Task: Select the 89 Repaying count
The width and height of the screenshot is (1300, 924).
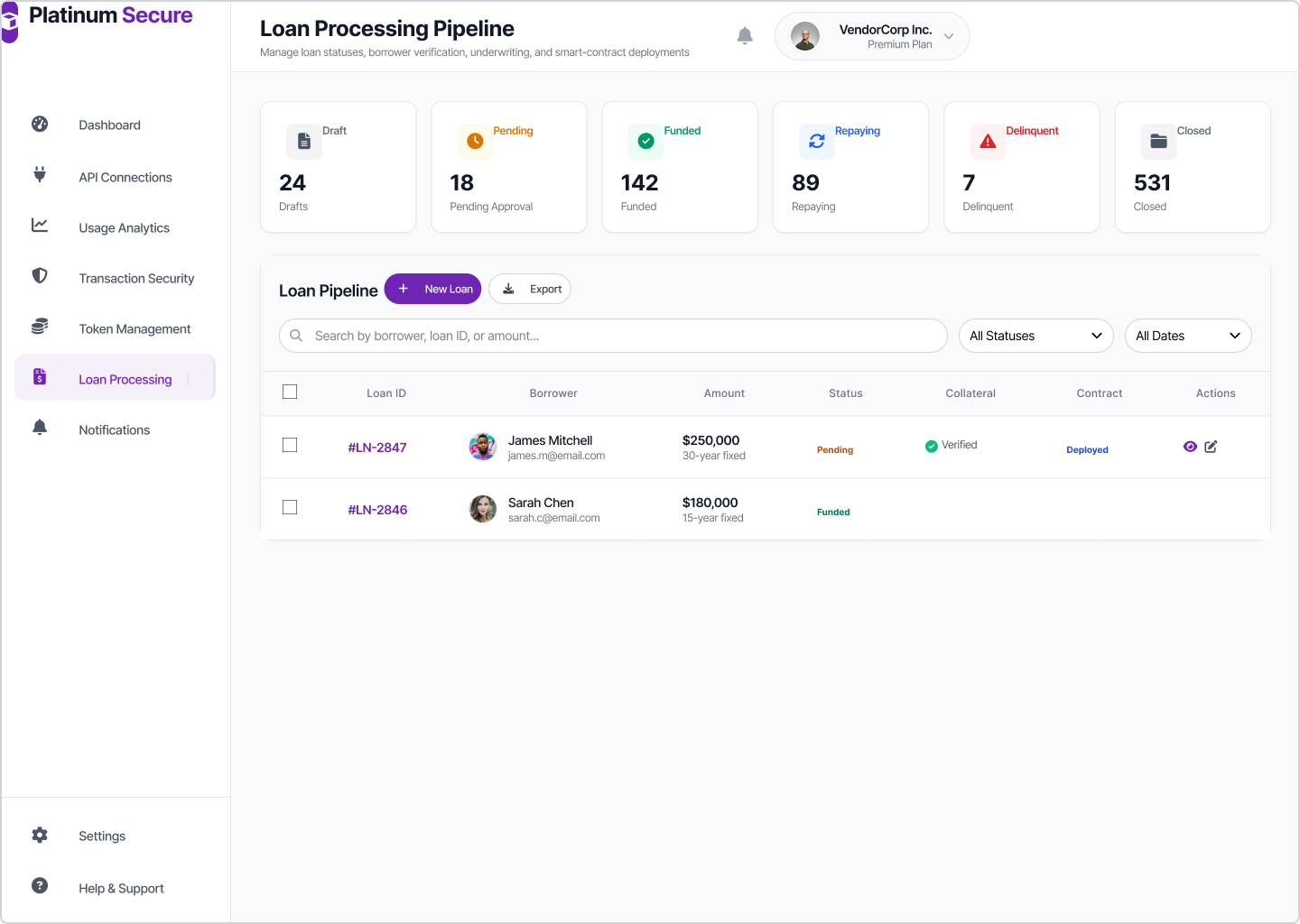Action: pos(805,183)
